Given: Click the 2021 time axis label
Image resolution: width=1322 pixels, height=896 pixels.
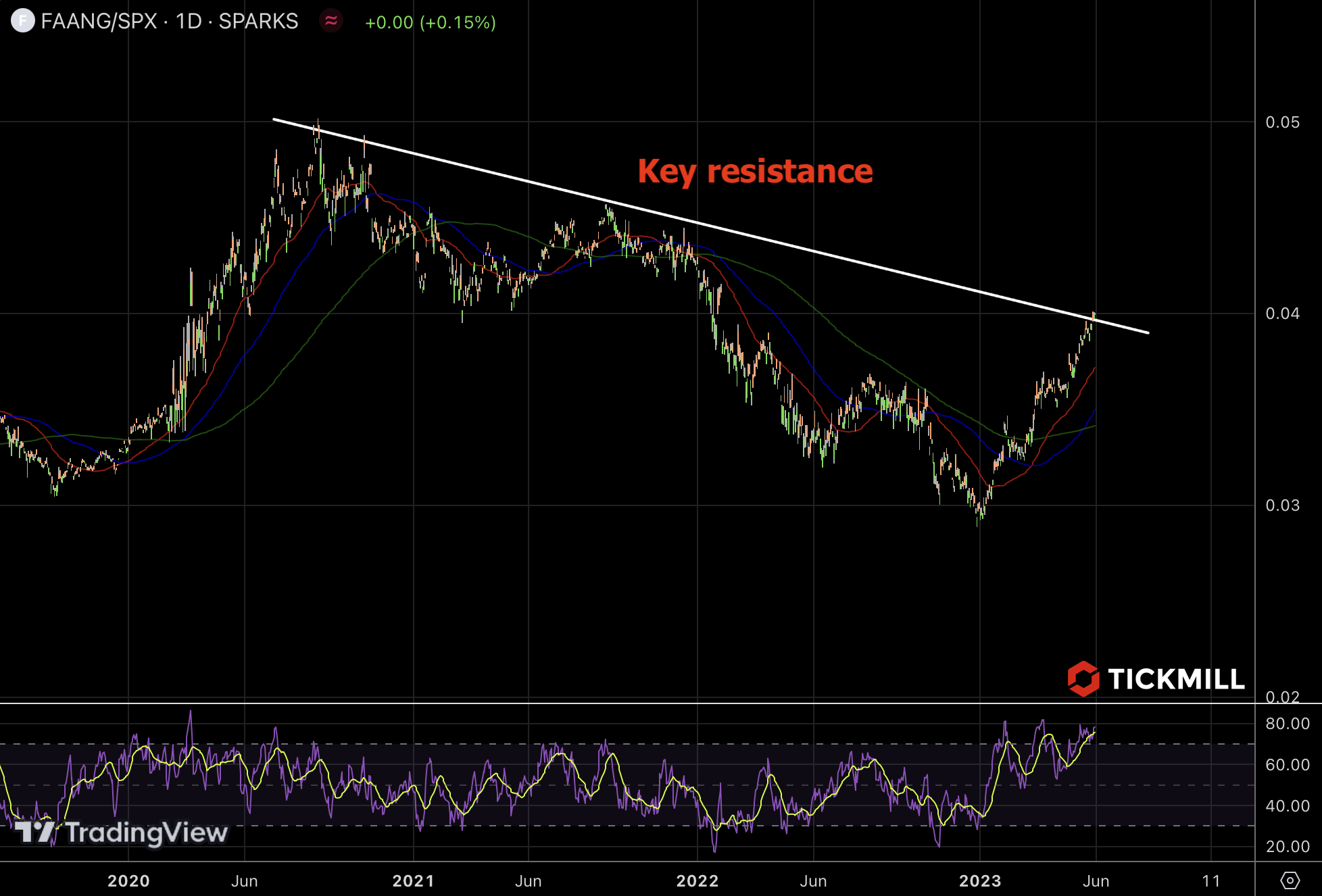Looking at the screenshot, I should 413,881.
